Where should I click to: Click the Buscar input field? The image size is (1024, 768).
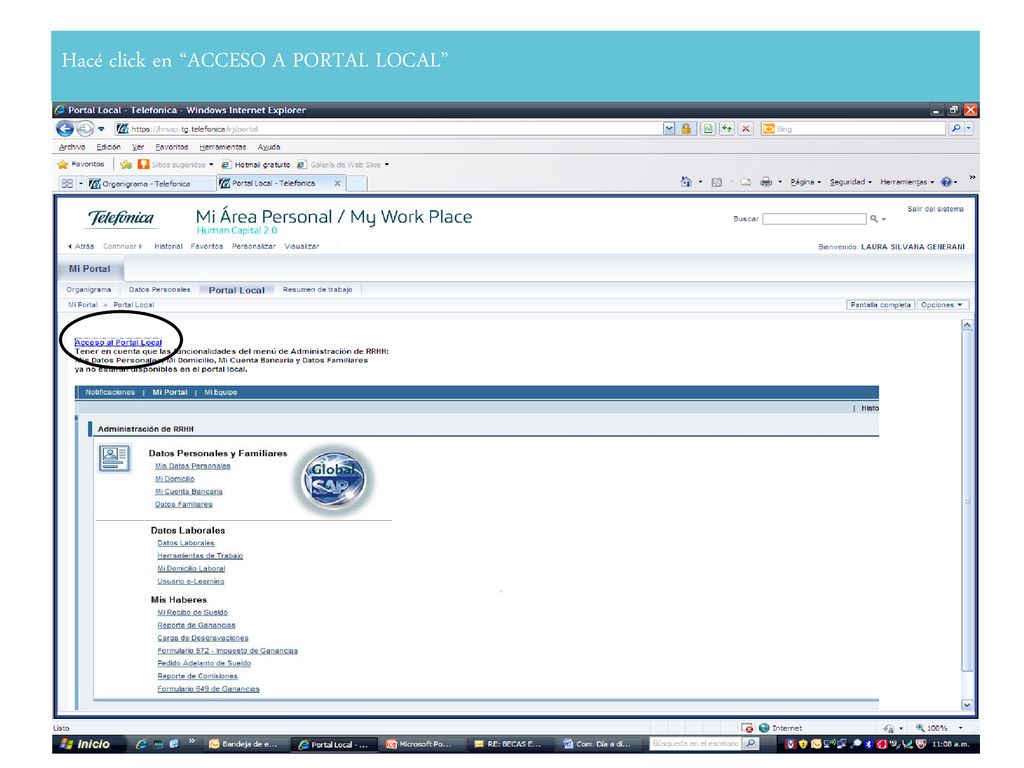[x=814, y=219]
